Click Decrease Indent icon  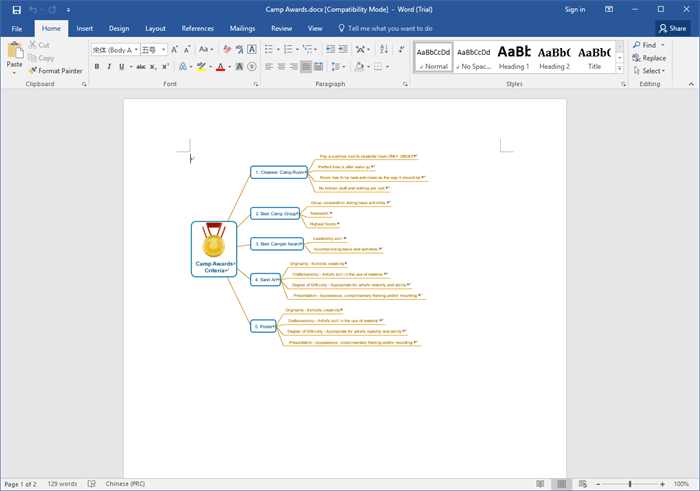(x=330, y=50)
